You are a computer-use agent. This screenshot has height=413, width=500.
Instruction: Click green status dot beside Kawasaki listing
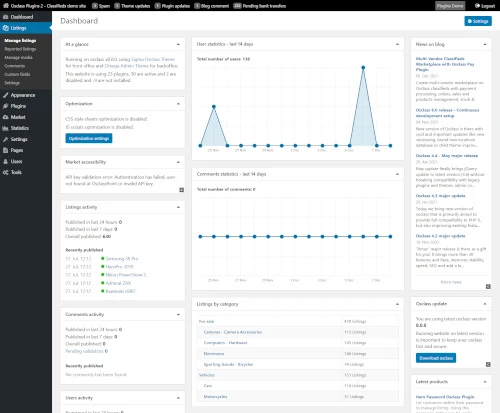pos(103,291)
